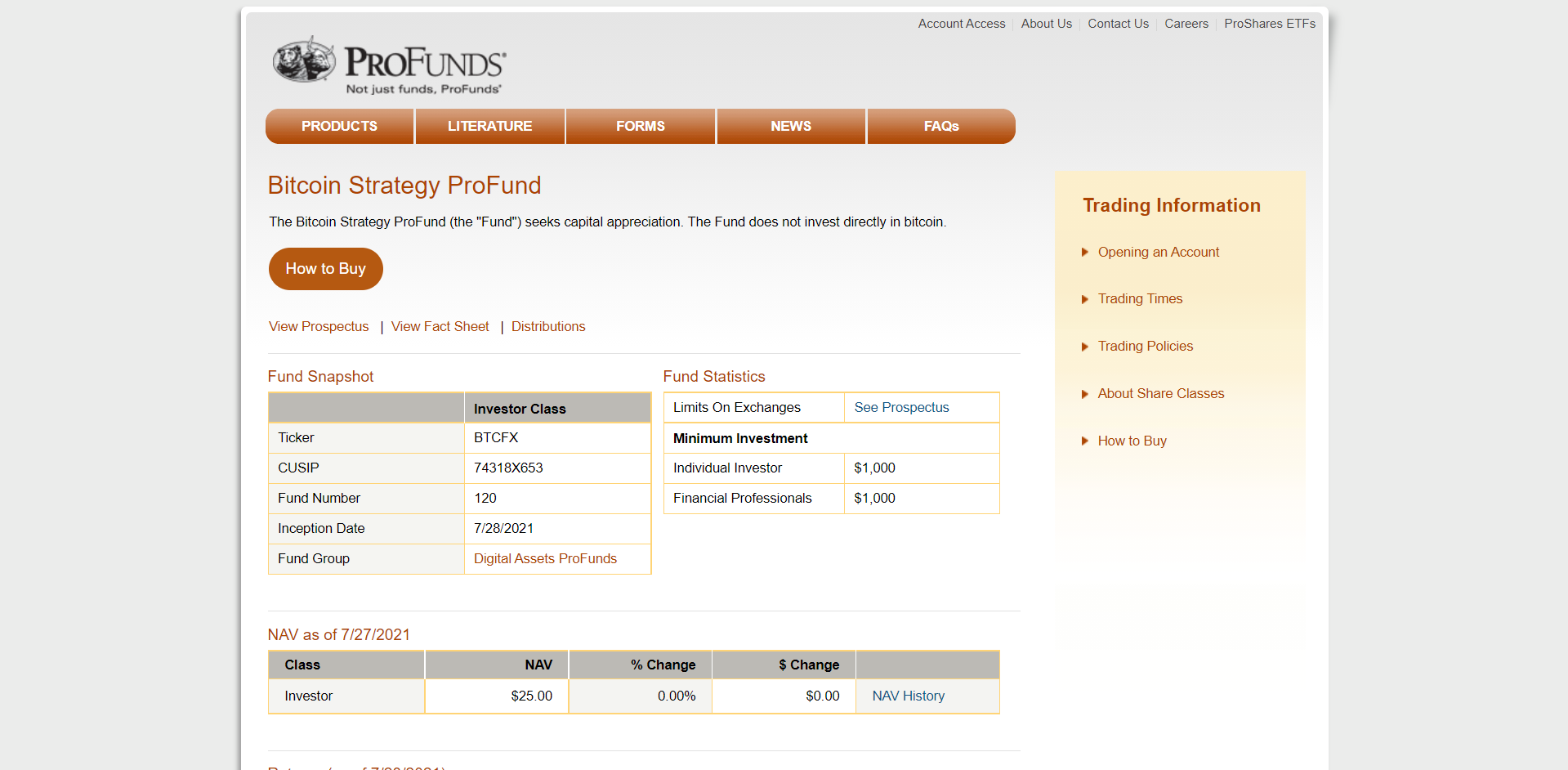Click the Fund Group row label
This screenshot has width=1568, height=770.
click(314, 559)
